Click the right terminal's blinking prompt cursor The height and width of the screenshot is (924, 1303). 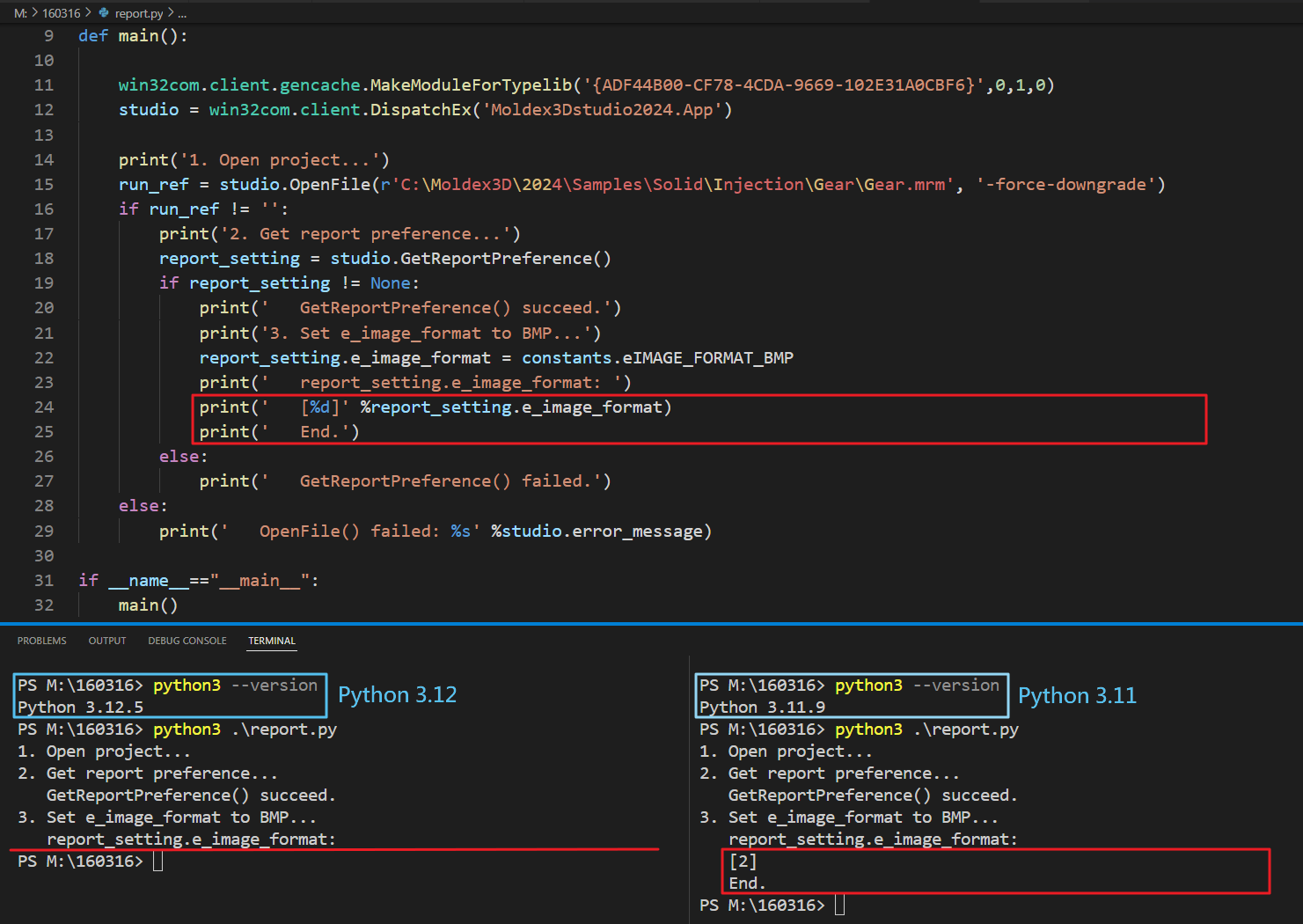[x=839, y=905]
